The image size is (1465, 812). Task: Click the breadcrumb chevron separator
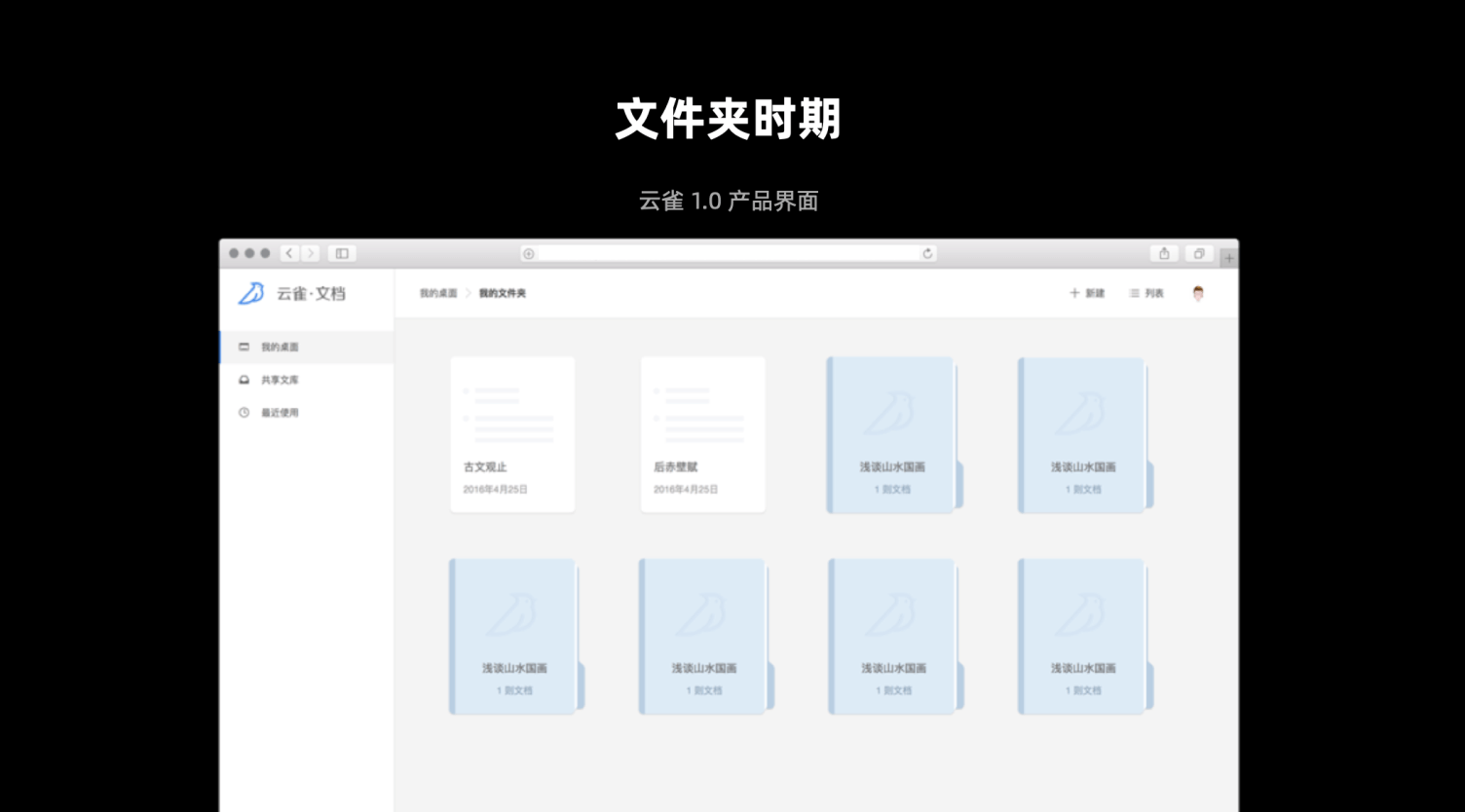tap(468, 293)
